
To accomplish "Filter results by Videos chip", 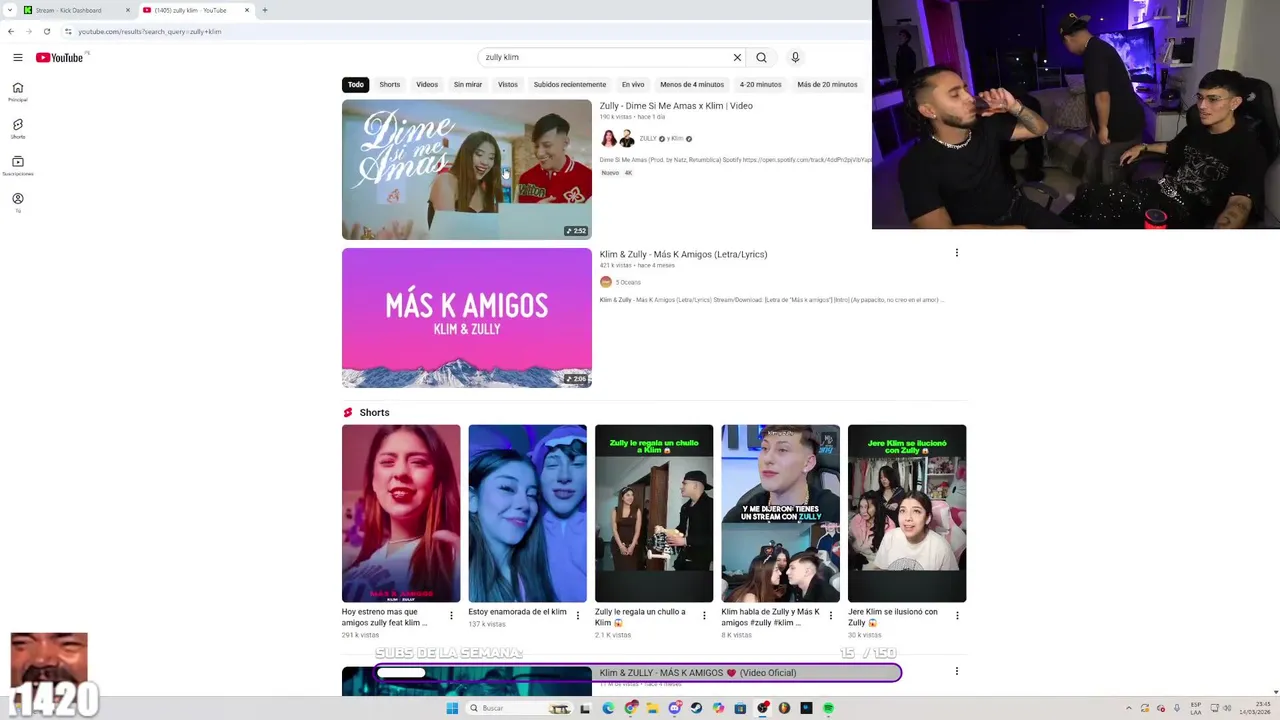I will [427, 84].
